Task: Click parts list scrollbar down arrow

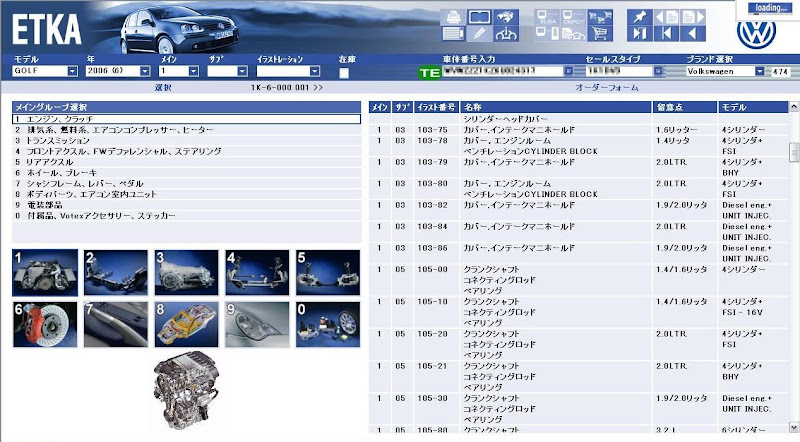Action: tap(793, 427)
